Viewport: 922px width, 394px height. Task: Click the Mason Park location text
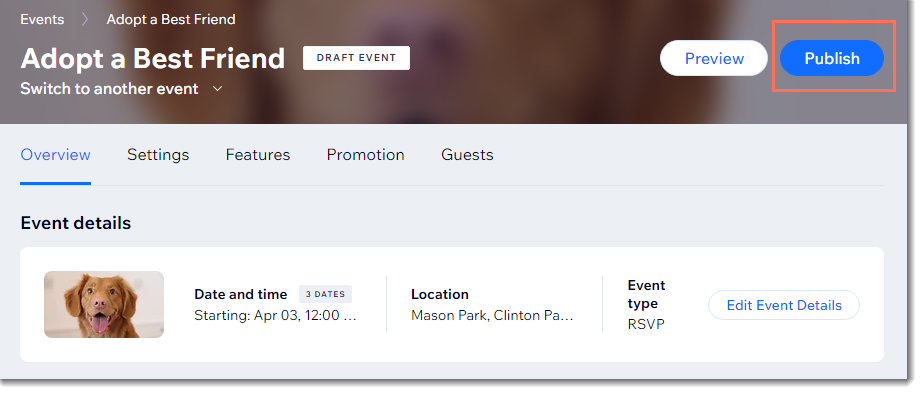(492, 316)
